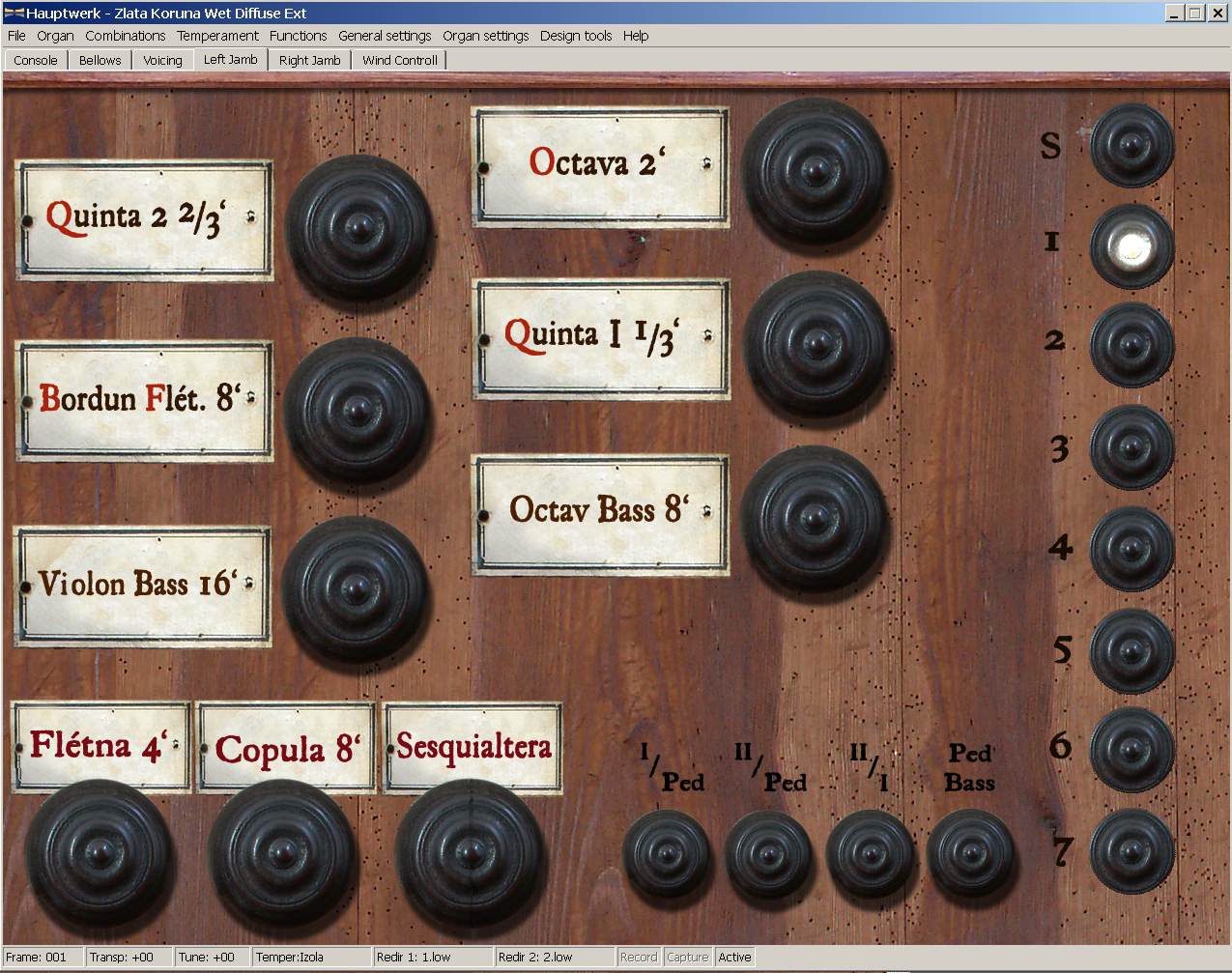1232x973 pixels.
Task: Expand the Organ settings menu
Action: [485, 36]
